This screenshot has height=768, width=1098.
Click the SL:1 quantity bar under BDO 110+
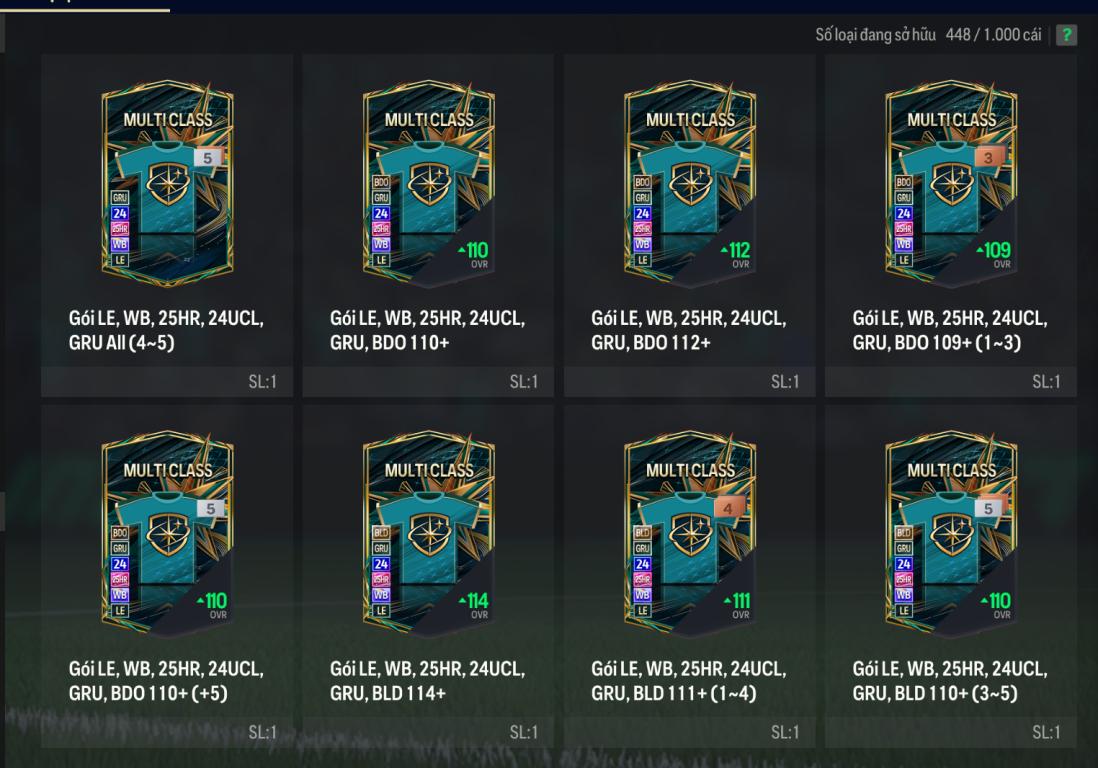(428, 382)
